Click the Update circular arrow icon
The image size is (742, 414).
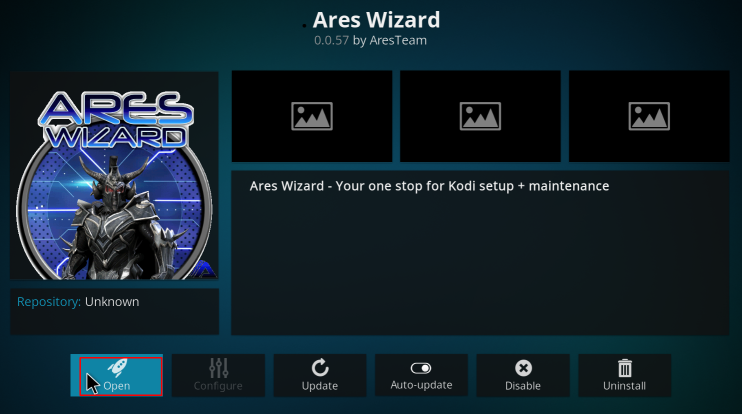(x=320, y=368)
